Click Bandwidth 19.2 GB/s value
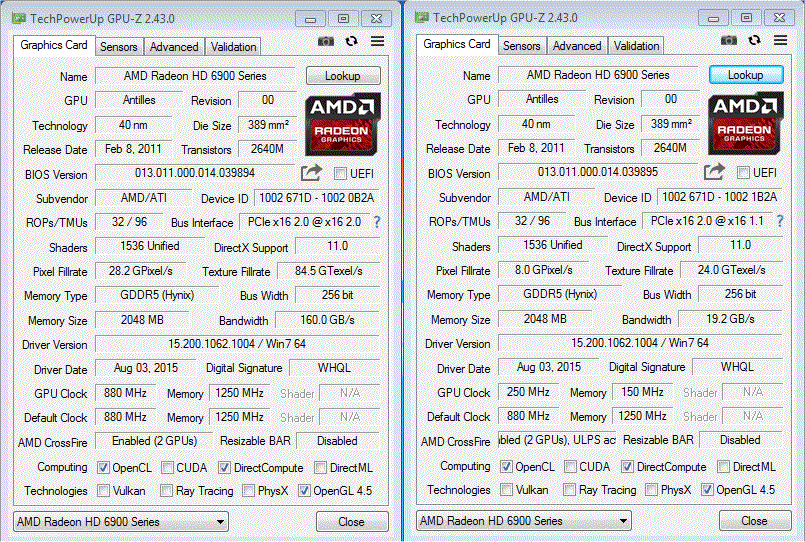Viewport: 805px width, 542px height. [x=731, y=319]
